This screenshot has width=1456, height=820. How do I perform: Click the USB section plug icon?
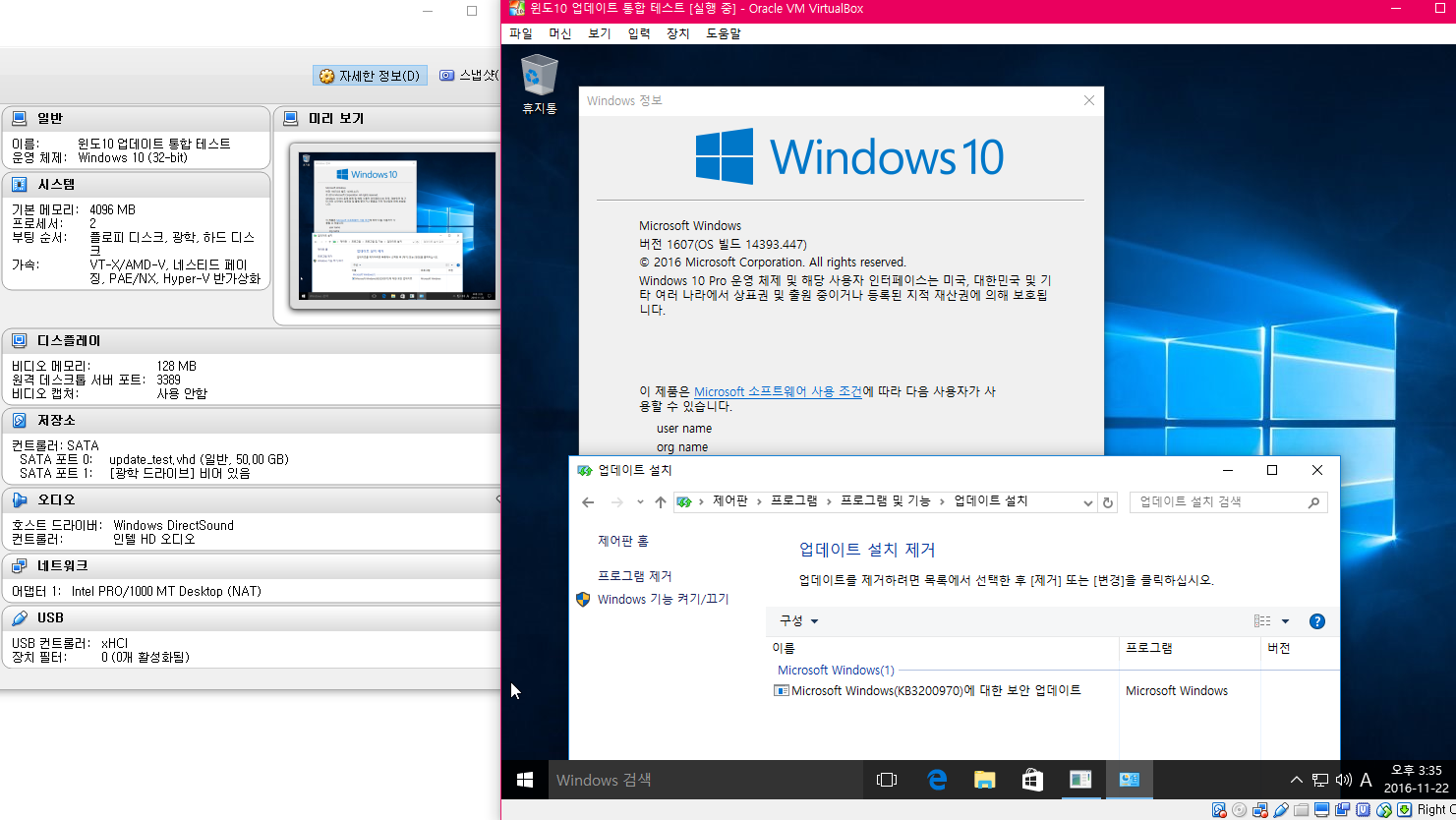click(x=19, y=617)
